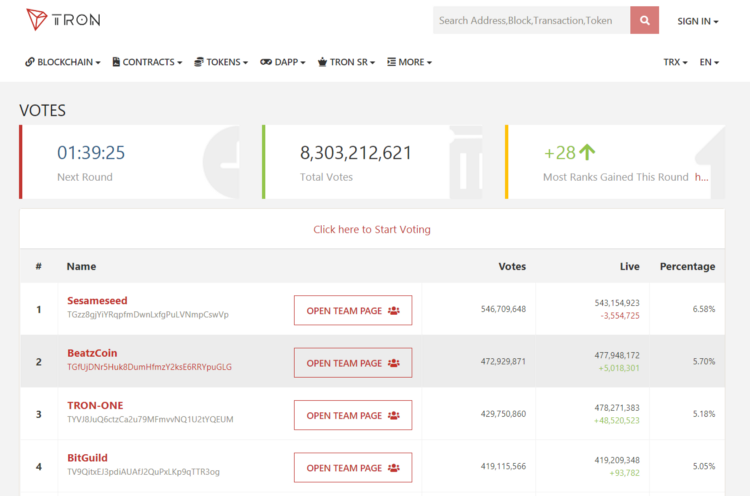Click the live change +5,018,301
This screenshot has width=750, height=496.
[x=619, y=368]
